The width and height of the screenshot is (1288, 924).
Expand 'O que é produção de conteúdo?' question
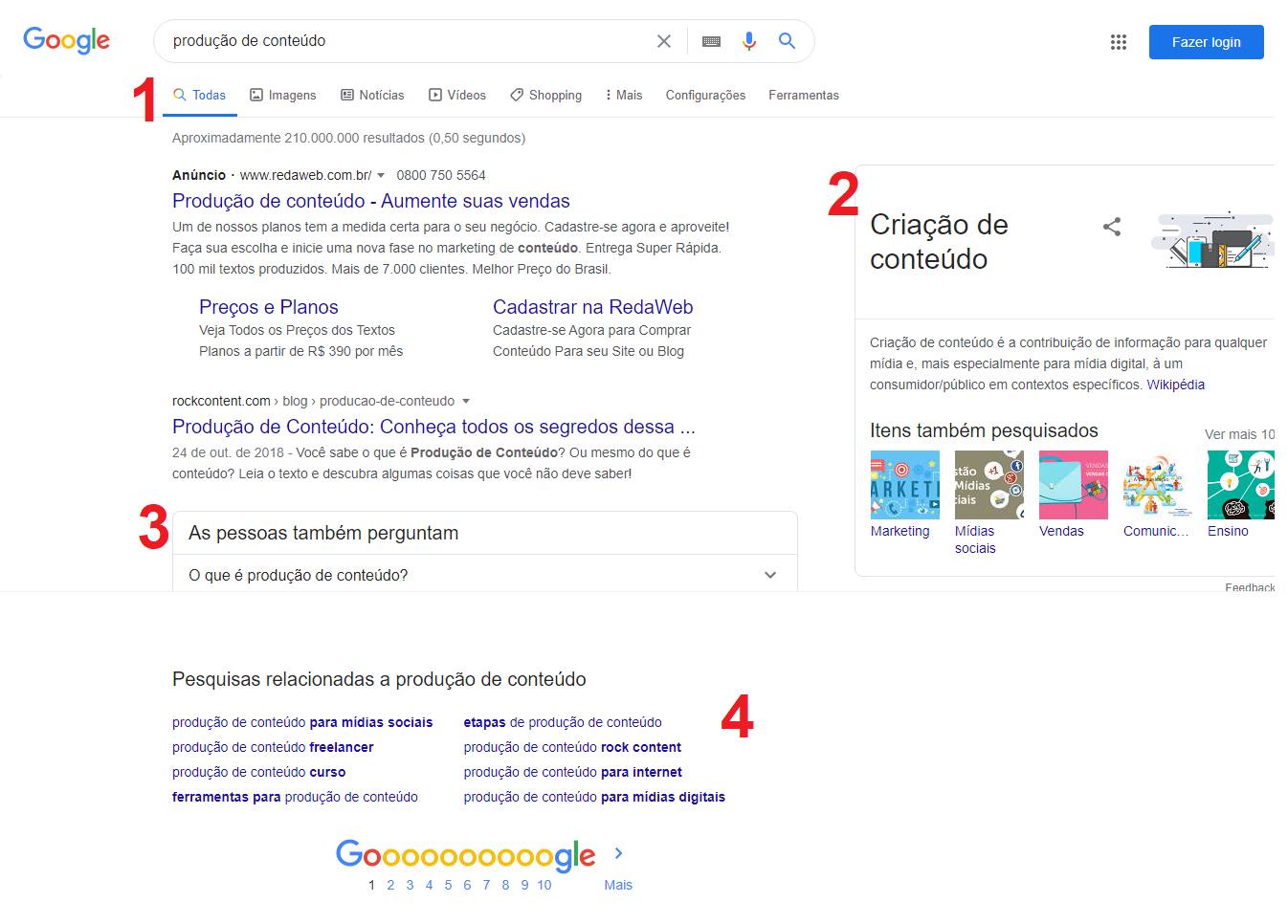click(x=485, y=575)
